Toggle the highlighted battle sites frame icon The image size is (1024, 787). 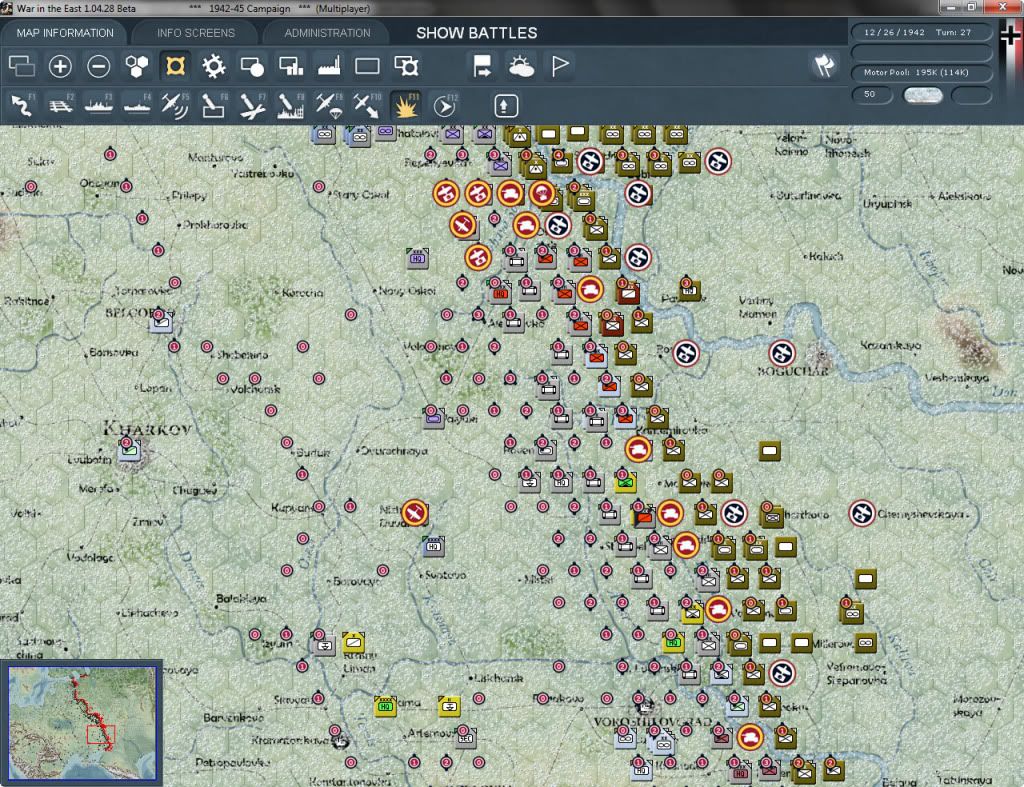[175, 66]
